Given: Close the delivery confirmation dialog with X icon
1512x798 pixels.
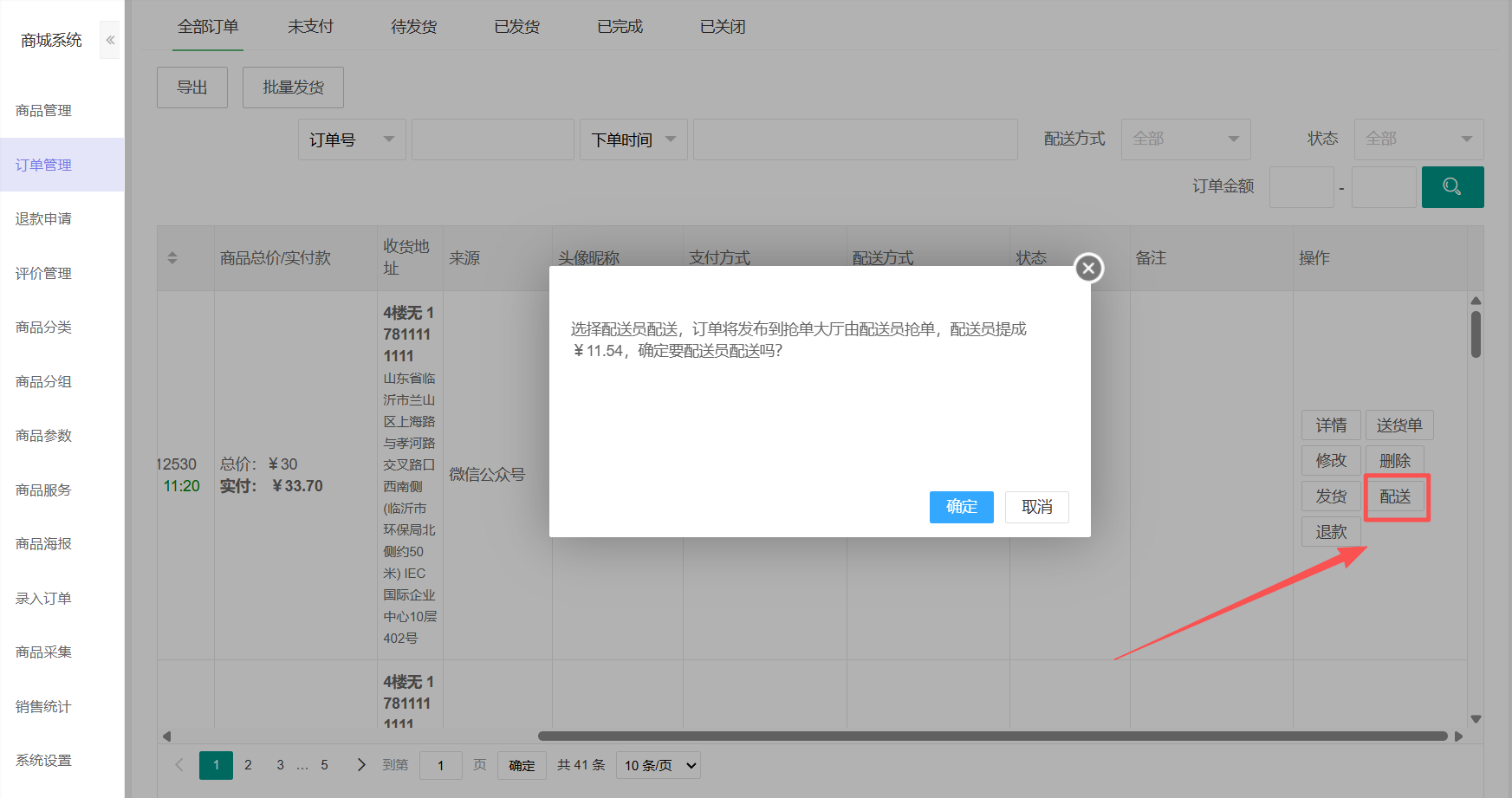Looking at the screenshot, I should (1088, 269).
